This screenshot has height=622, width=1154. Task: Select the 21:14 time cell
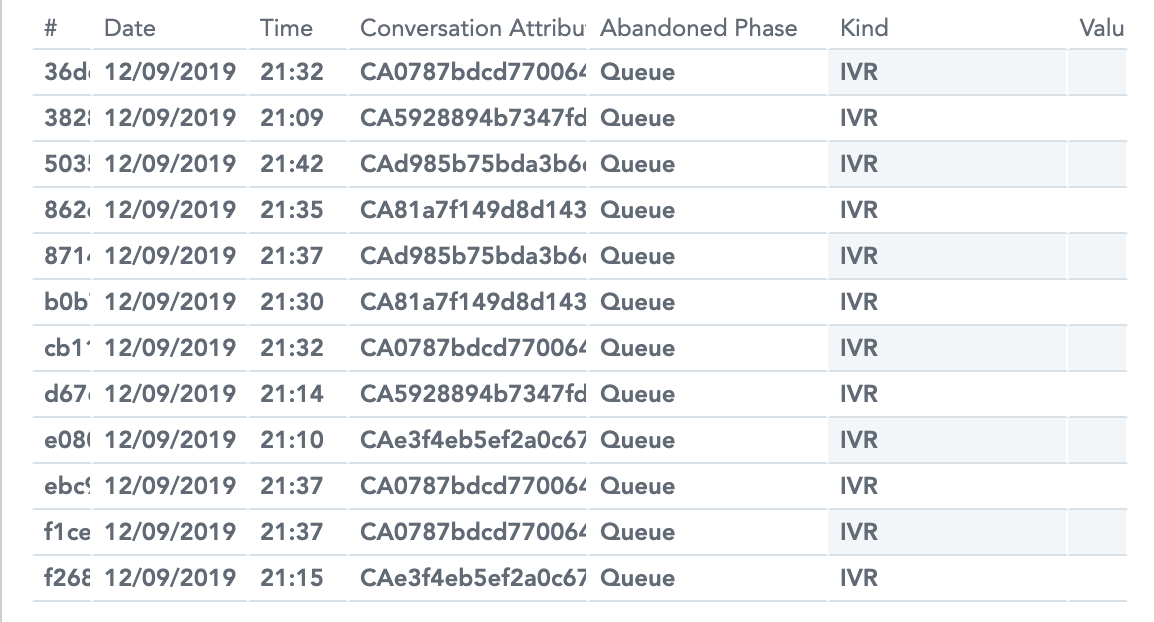[x=292, y=394]
